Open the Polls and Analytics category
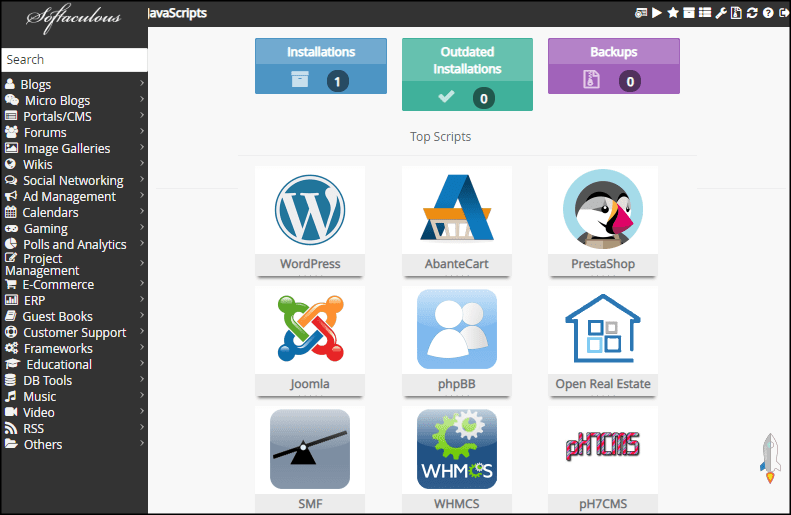The height and width of the screenshot is (515, 791). tap(75, 245)
